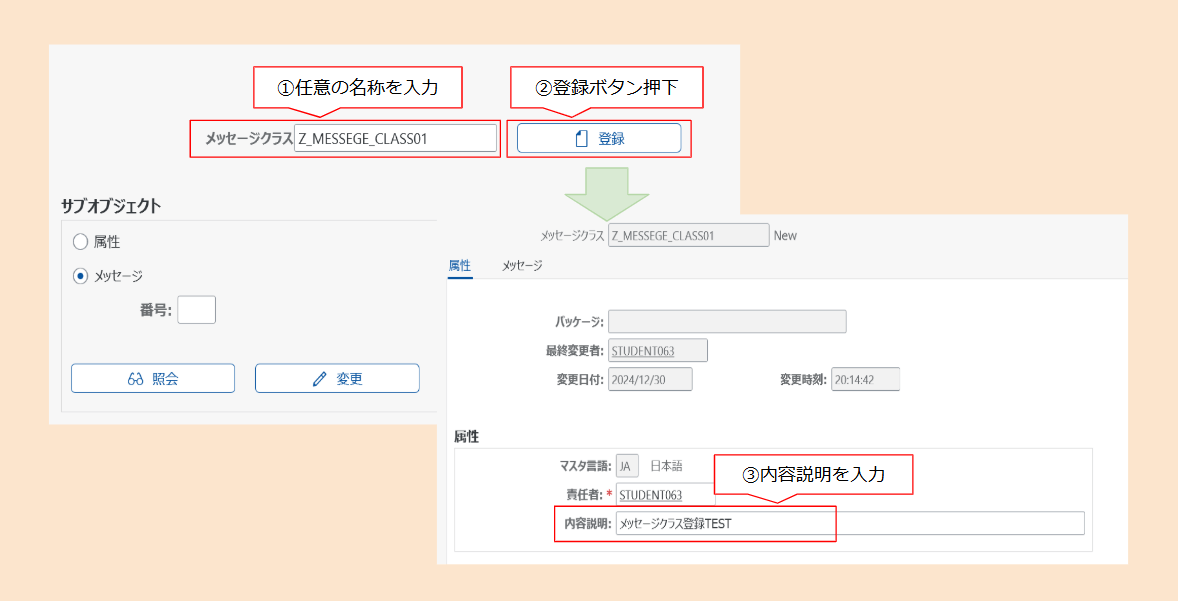Switch to the メッセージ tab
The image size is (1178, 601).
tap(524, 266)
